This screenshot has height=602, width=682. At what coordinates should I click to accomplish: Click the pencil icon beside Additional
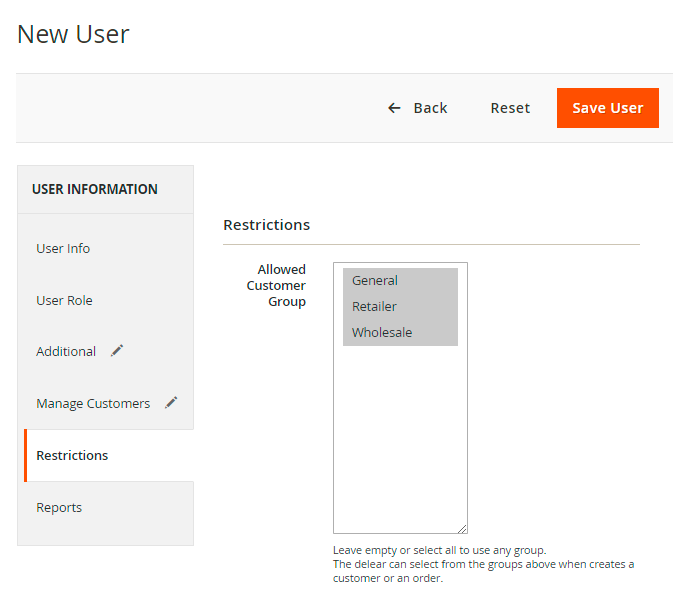coord(117,351)
